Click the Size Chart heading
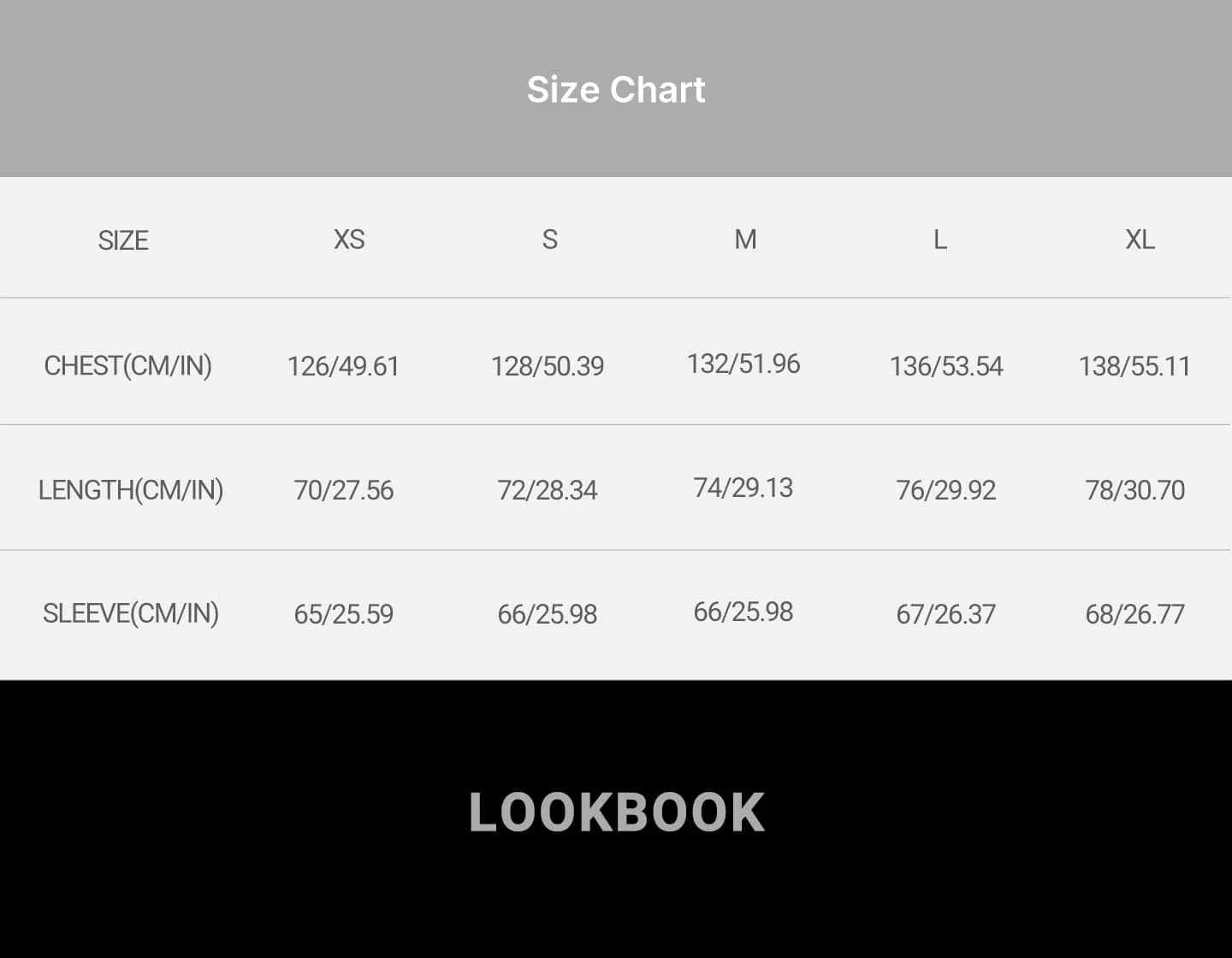The image size is (1232, 958). (616, 89)
